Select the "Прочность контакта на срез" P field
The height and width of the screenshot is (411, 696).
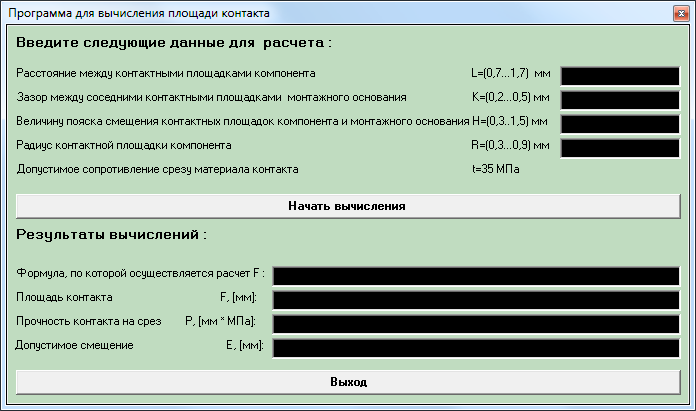tap(476, 324)
